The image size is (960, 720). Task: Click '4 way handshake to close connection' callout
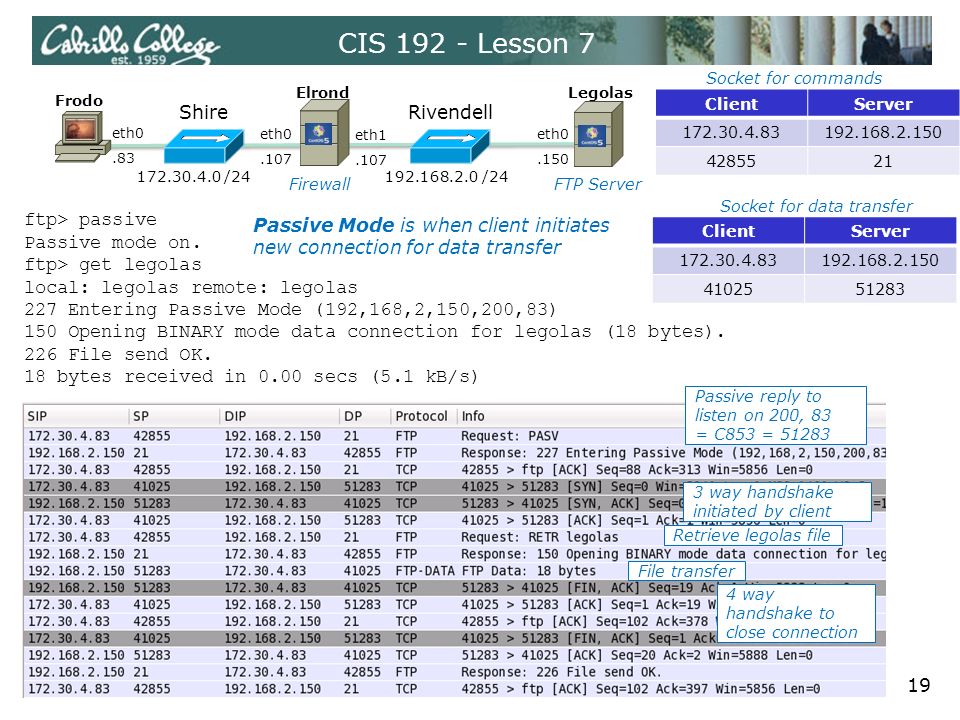(796, 613)
